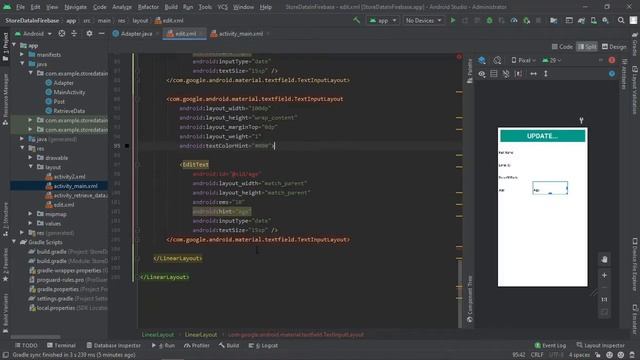Image resolution: width=640 pixels, height=360 pixels.
Task: Collapse the Gradle Scripts node
Action: (14, 242)
